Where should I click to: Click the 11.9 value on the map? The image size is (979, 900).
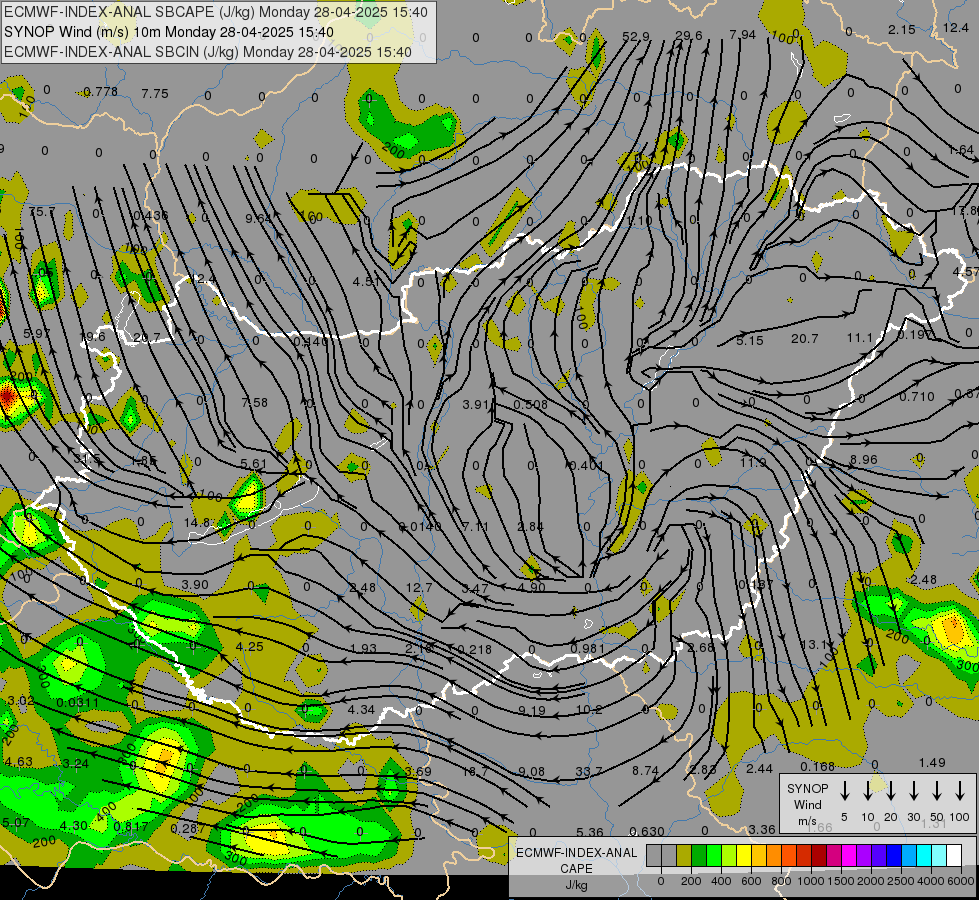pos(753,463)
